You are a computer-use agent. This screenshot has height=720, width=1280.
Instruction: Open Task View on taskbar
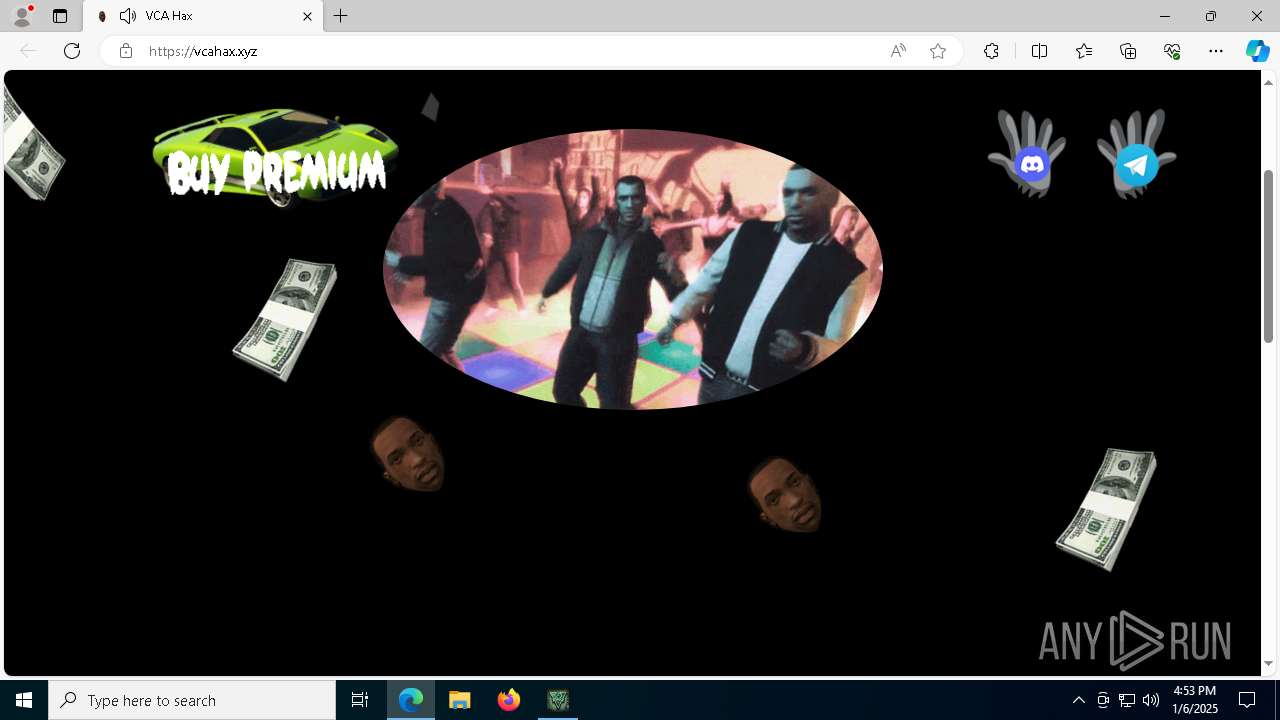pyautogui.click(x=360, y=700)
